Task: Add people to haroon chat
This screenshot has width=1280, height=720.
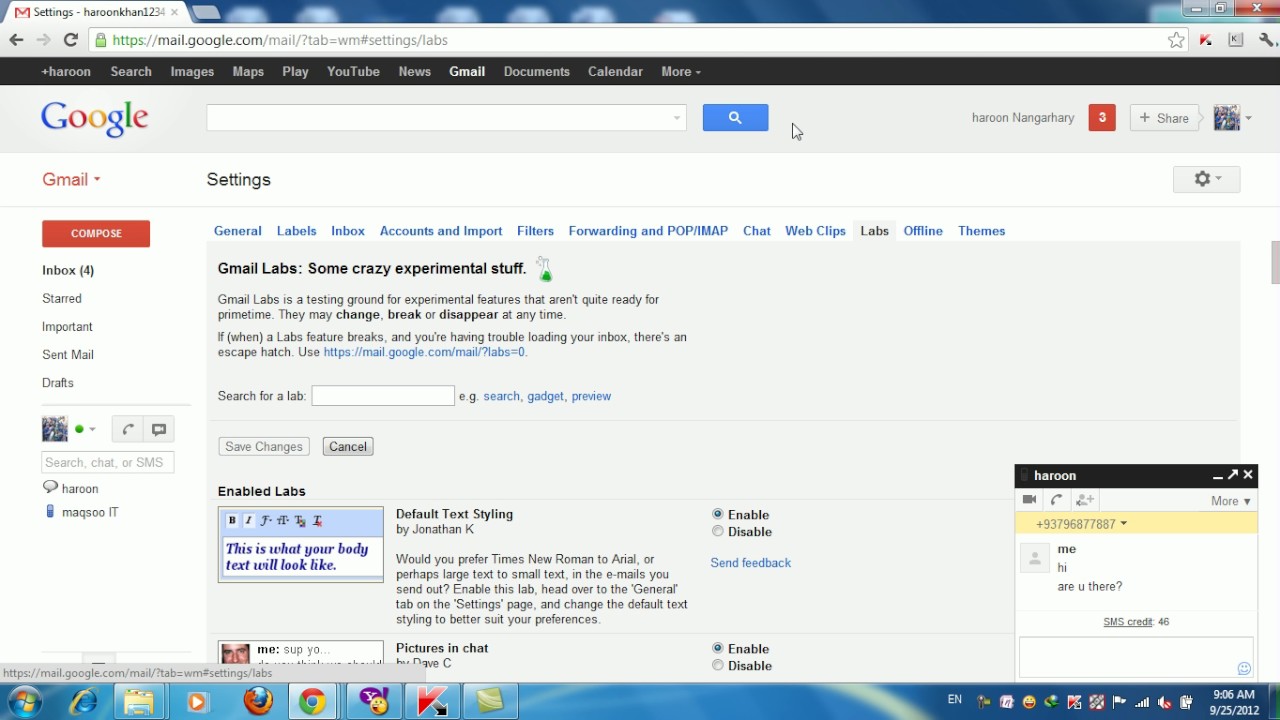Action: (x=1085, y=500)
